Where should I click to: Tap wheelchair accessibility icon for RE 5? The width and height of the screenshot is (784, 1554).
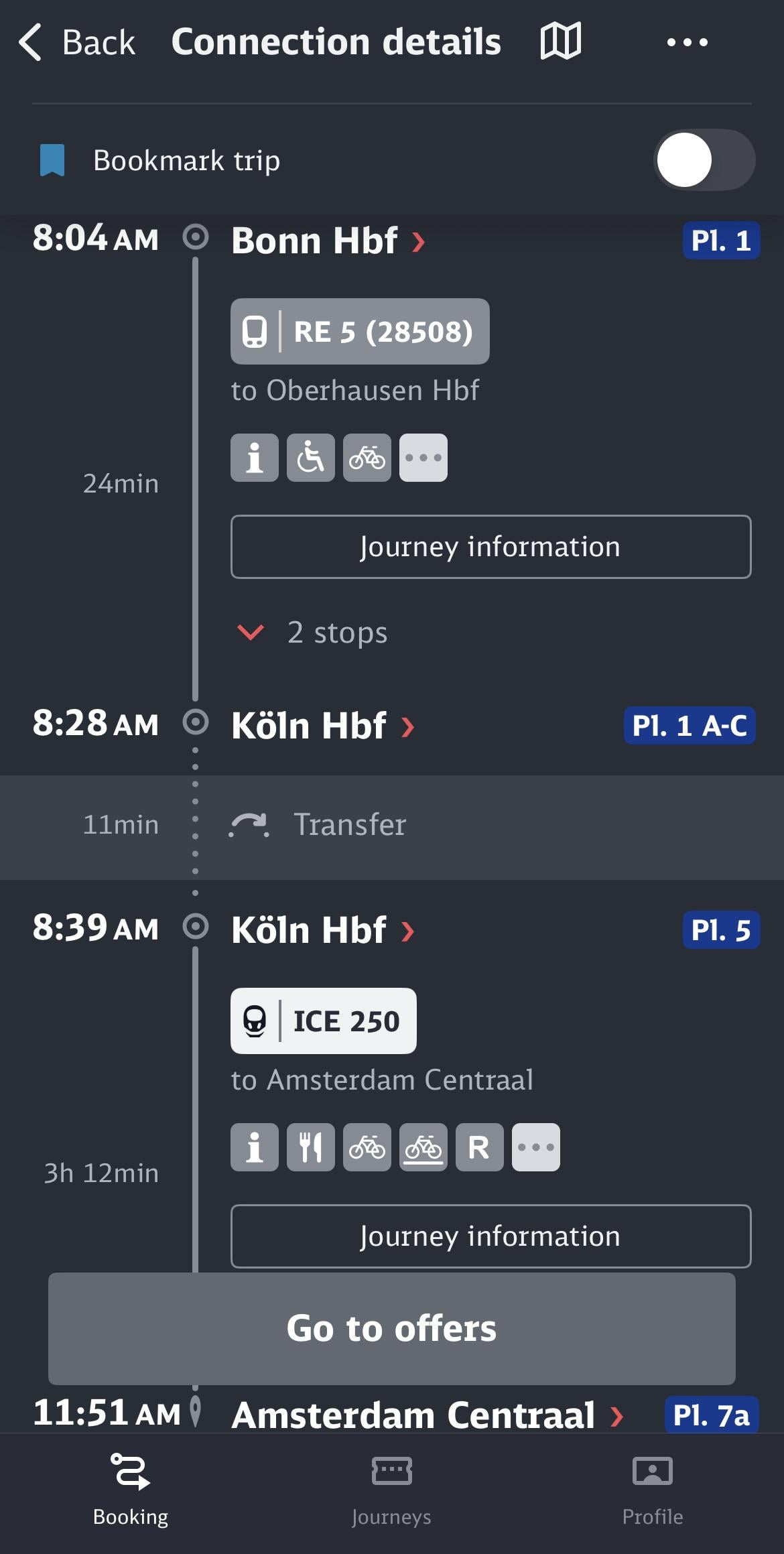point(311,458)
